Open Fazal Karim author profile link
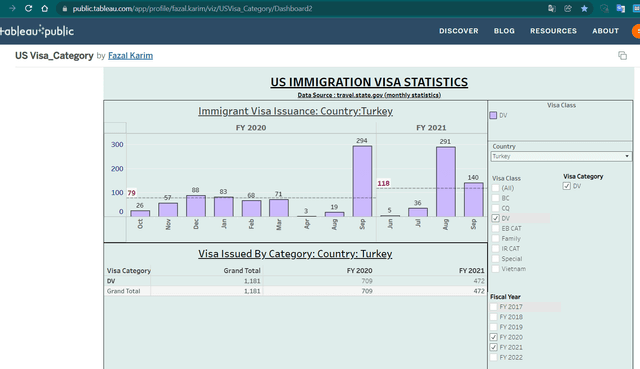 tap(130, 56)
